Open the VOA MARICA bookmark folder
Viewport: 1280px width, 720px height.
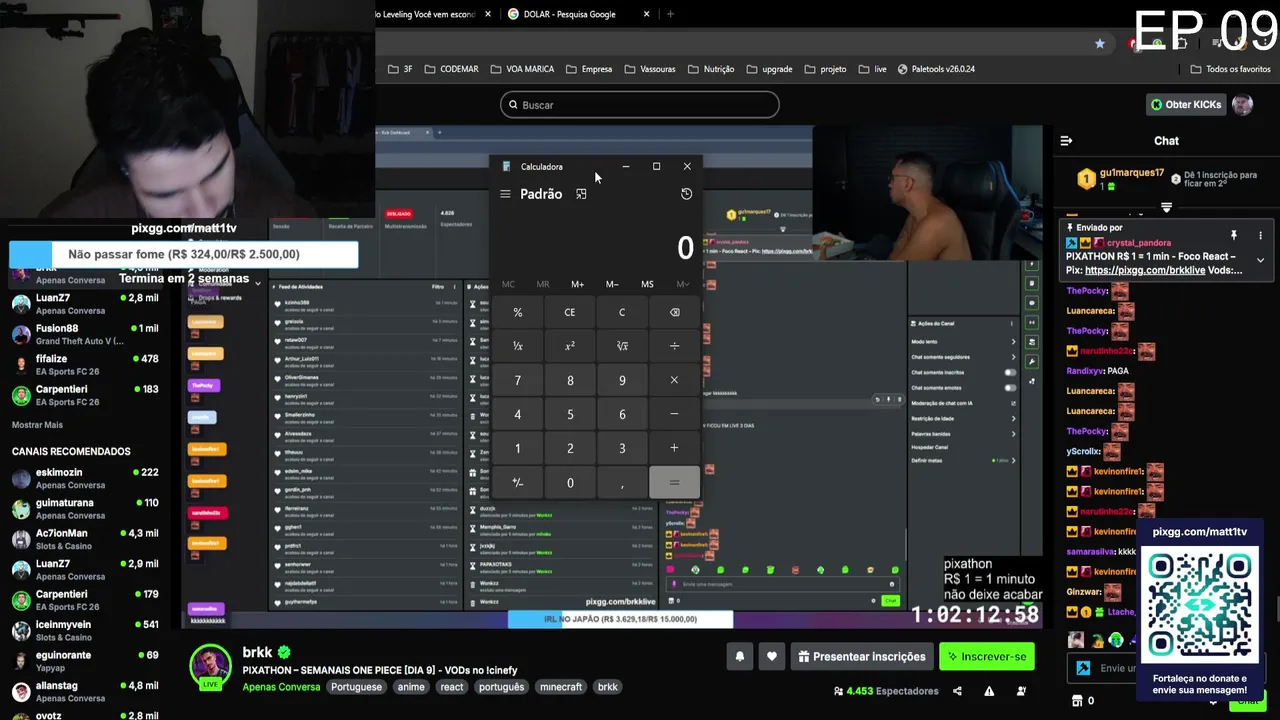click(522, 69)
